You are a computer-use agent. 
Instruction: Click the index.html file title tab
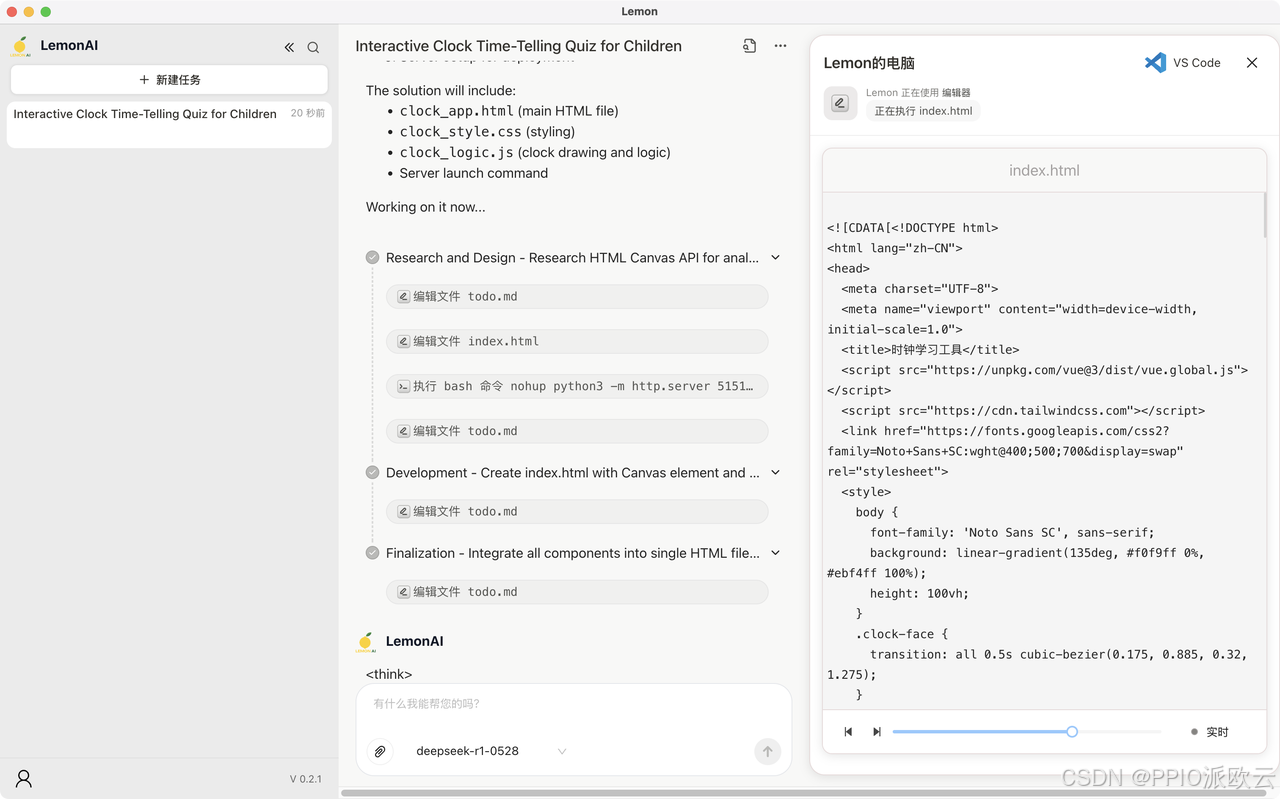click(1044, 171)
